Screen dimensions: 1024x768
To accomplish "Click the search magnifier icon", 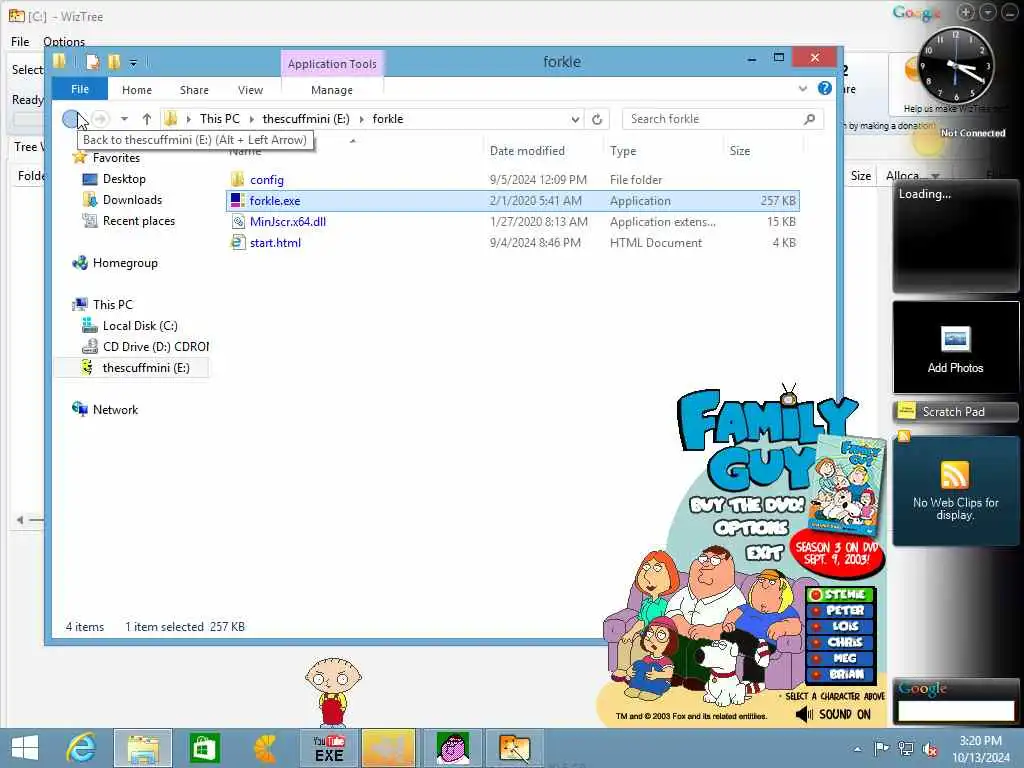I will (x=810, y=119).
